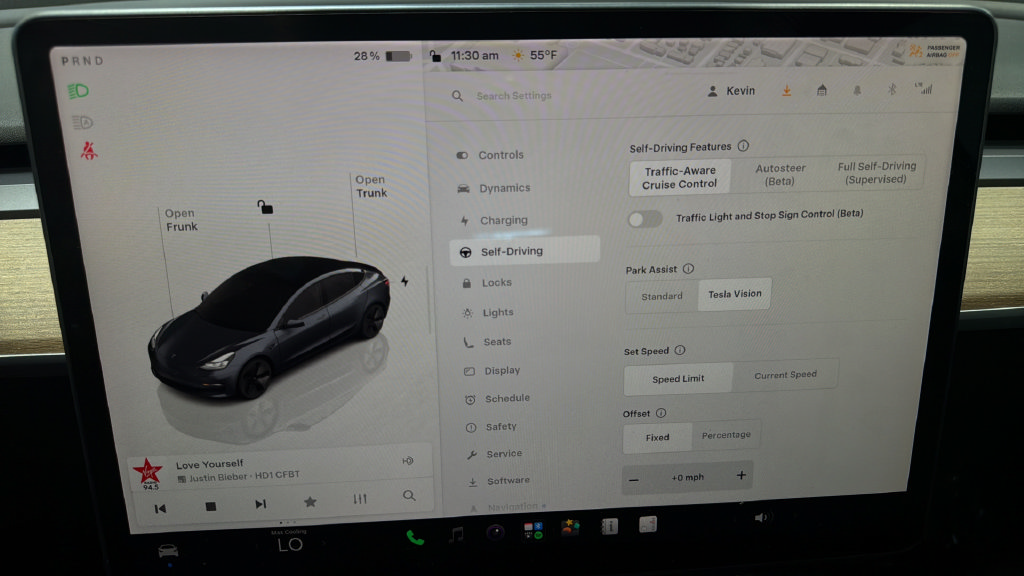Open the dashcam camera app in the dock
The image size is (1024, 576).
pos(495,532)
